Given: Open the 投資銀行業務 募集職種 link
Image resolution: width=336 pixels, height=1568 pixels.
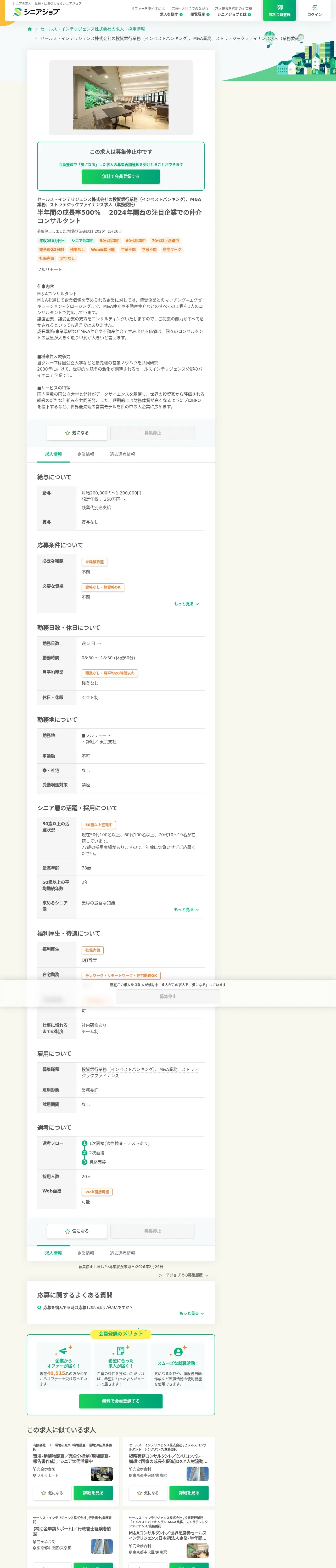Looking at the screenshot, I should (140, 1073).
